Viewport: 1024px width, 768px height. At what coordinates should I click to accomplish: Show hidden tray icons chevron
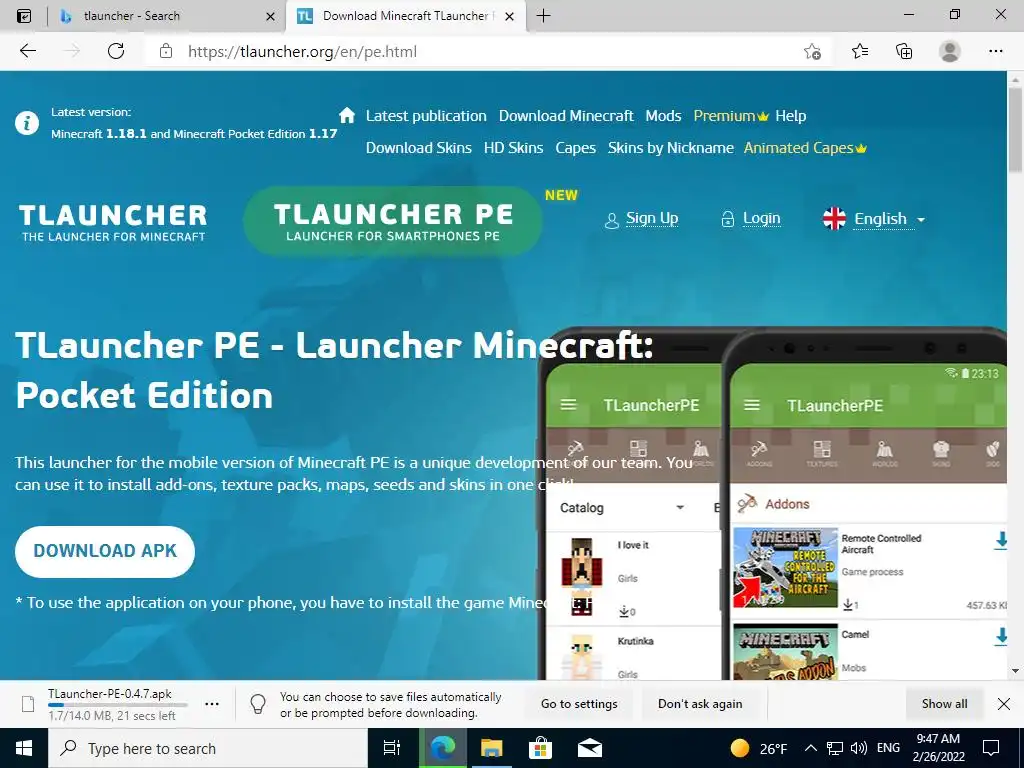[x=810, y=748]
